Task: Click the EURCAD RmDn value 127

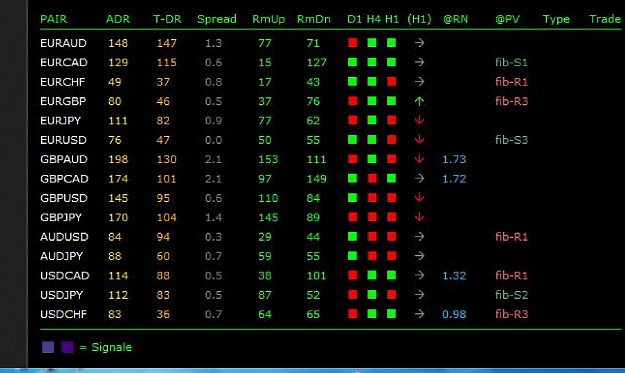Action: 316,63
